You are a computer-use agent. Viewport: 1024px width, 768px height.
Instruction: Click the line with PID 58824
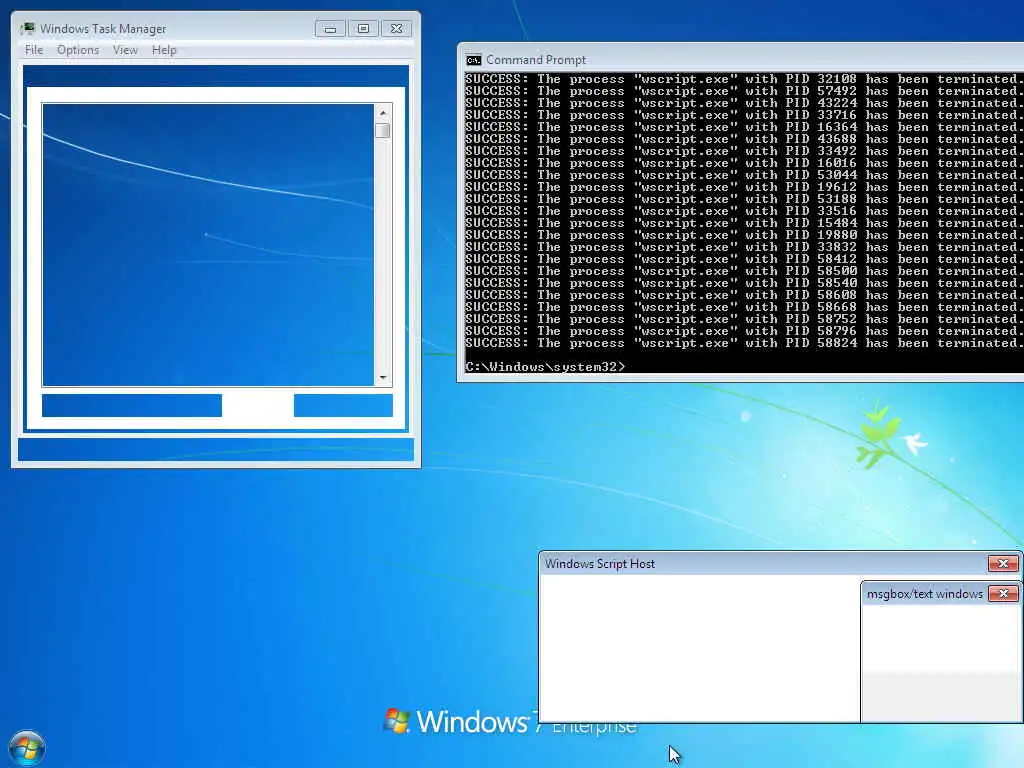744,343
